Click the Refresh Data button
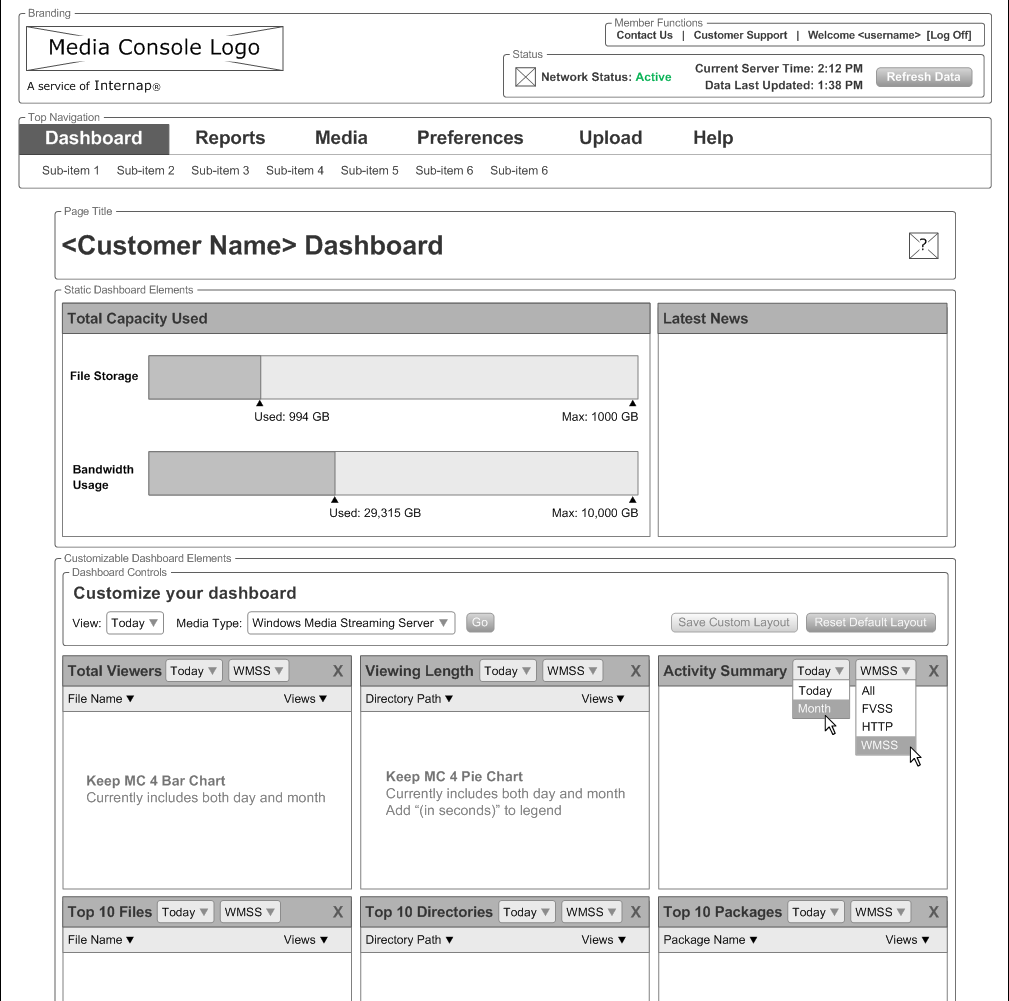Image resolution: width=1009 pixels, height=1001 pixels. point(922,76)
